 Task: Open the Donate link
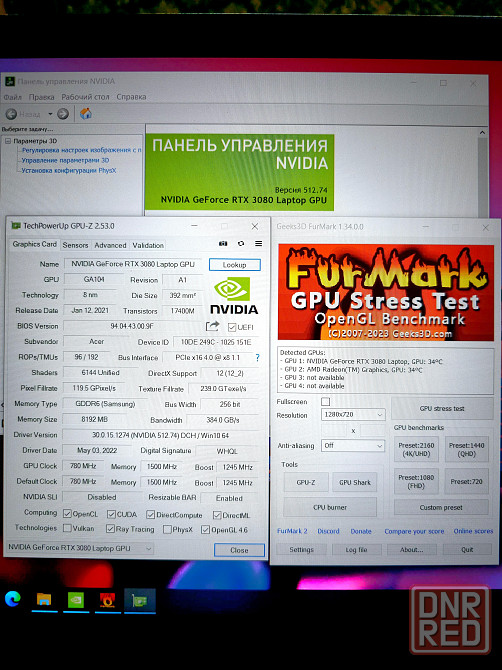[x=361, y=531]
